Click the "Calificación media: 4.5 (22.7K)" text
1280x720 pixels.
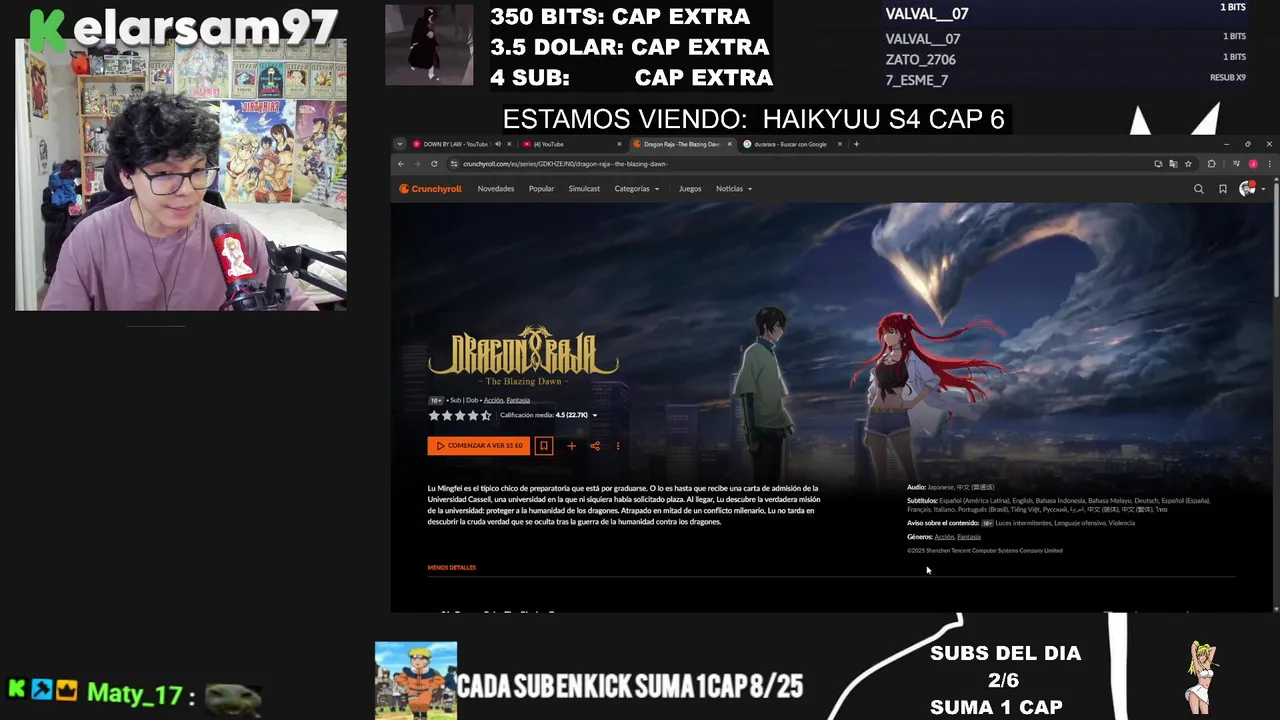(544, 416)
